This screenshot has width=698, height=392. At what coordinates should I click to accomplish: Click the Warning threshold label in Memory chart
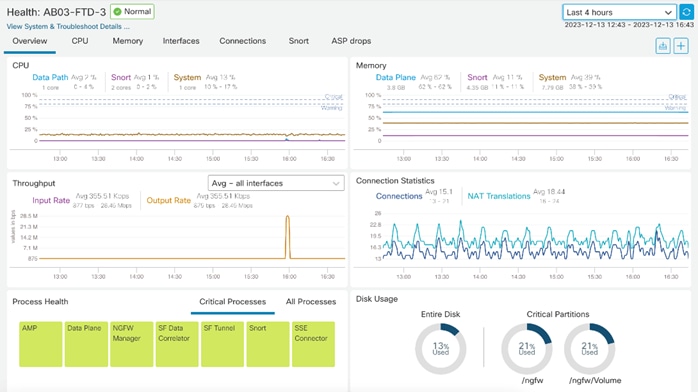pyautogui.click(x=675, y=108)
